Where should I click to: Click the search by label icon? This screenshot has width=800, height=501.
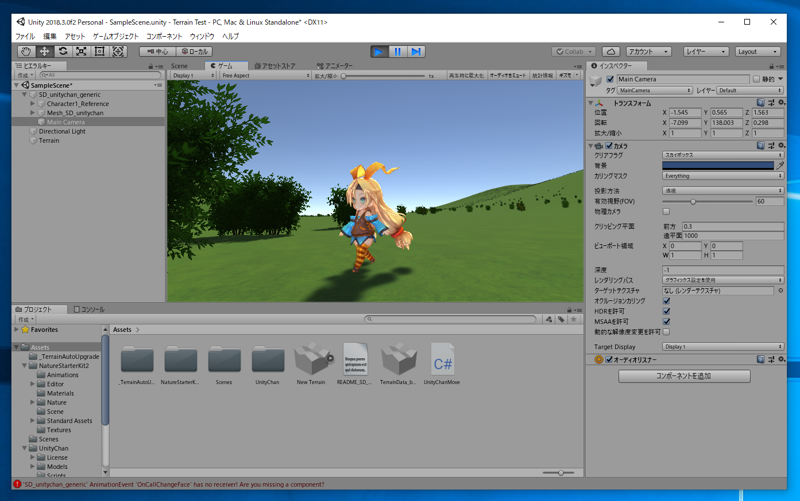(x=561, y=319)
